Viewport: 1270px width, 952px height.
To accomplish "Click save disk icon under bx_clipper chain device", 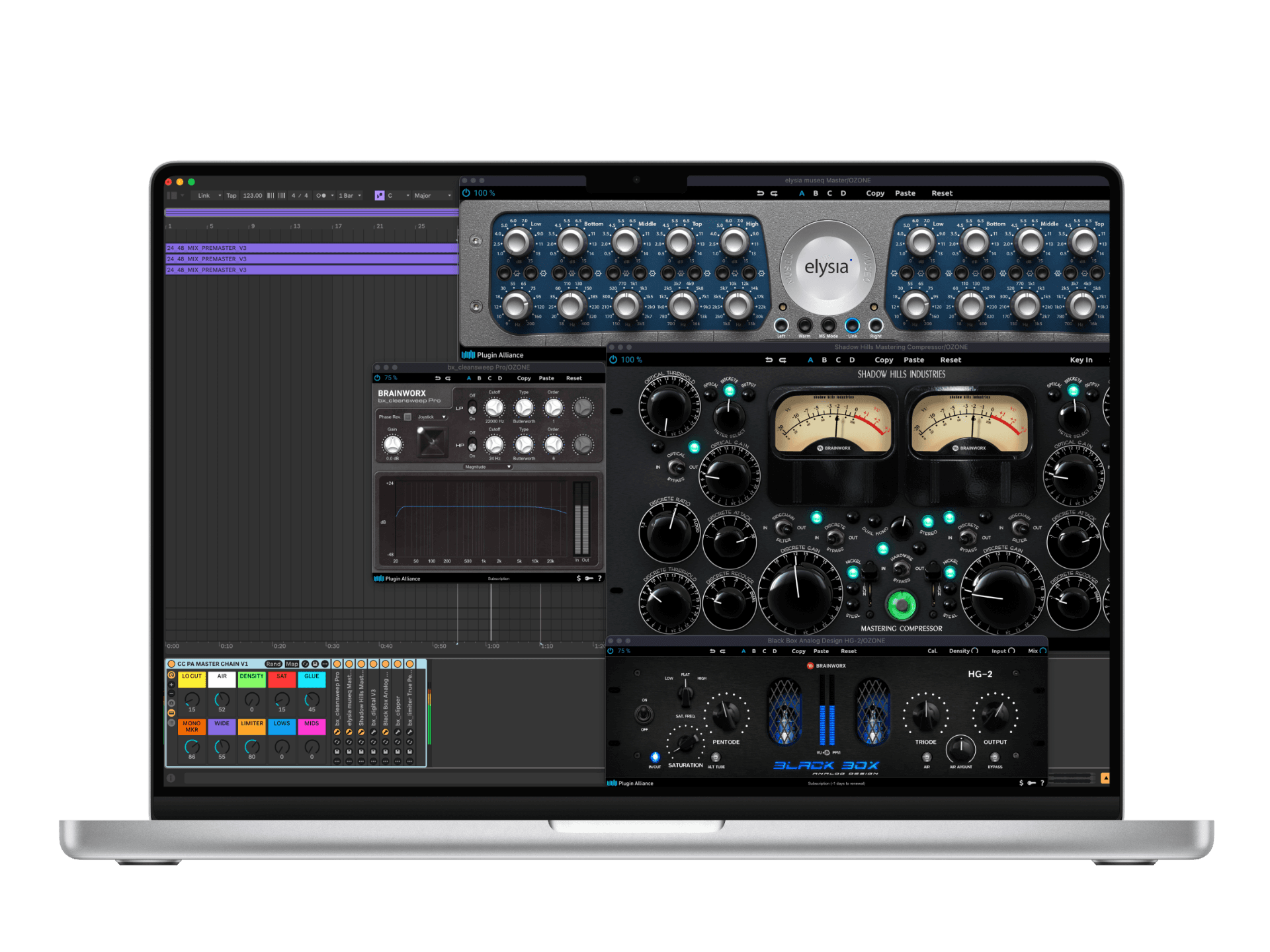I will (x=398, y=752).
